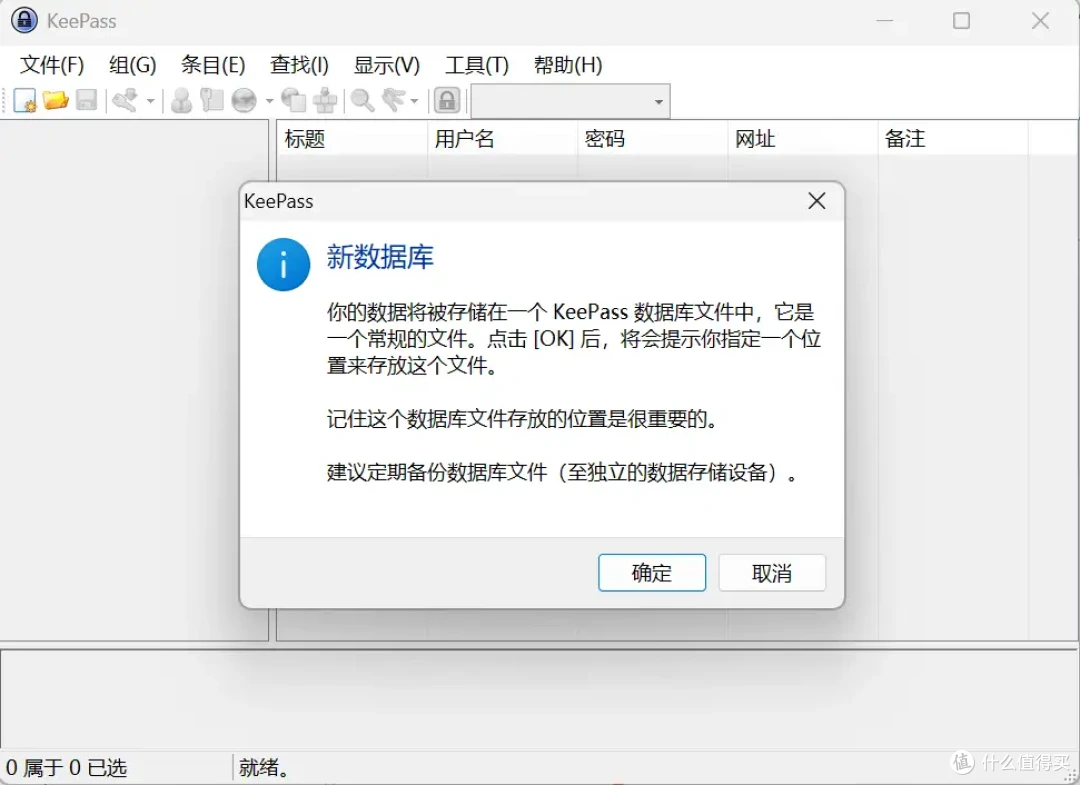Click the Add Entry key icon

125,101
